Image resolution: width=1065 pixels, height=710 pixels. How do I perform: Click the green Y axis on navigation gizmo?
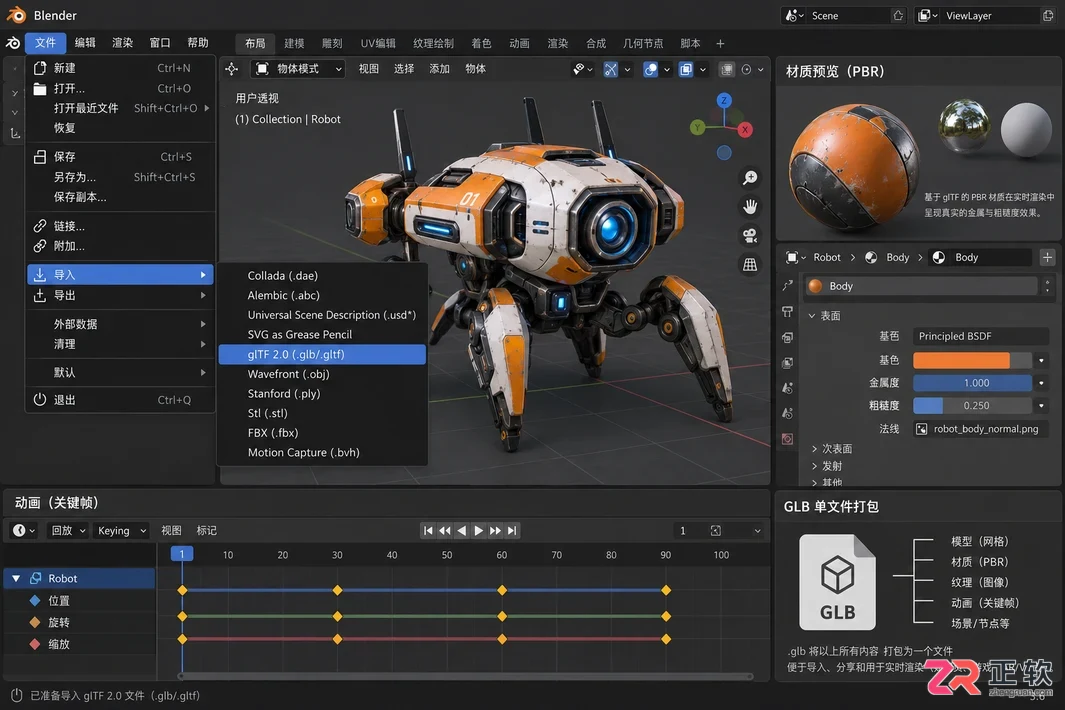click(x=698, y=127)
